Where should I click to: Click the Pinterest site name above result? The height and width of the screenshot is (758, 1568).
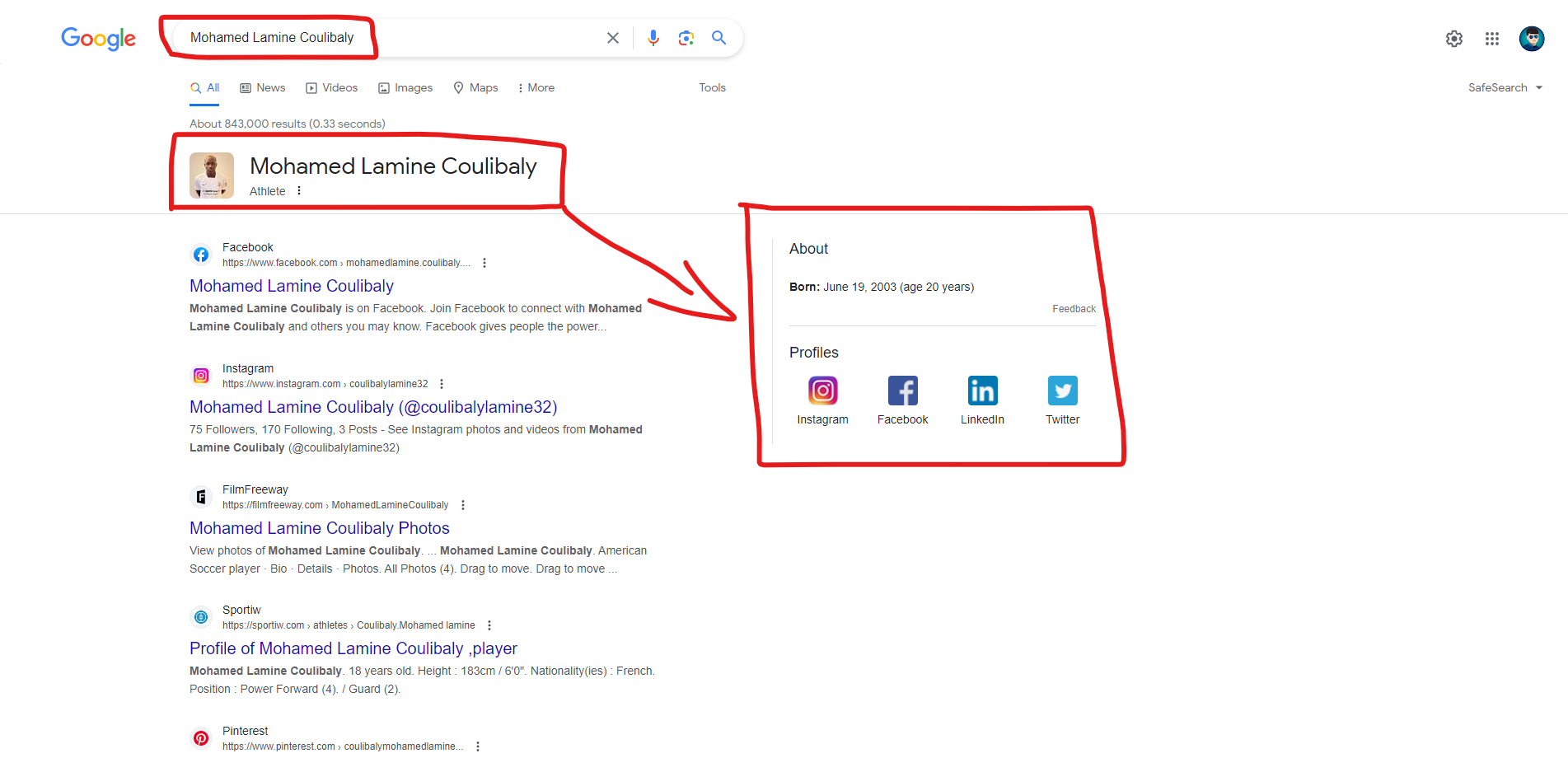pyautogui.click(x=246, y=731)
